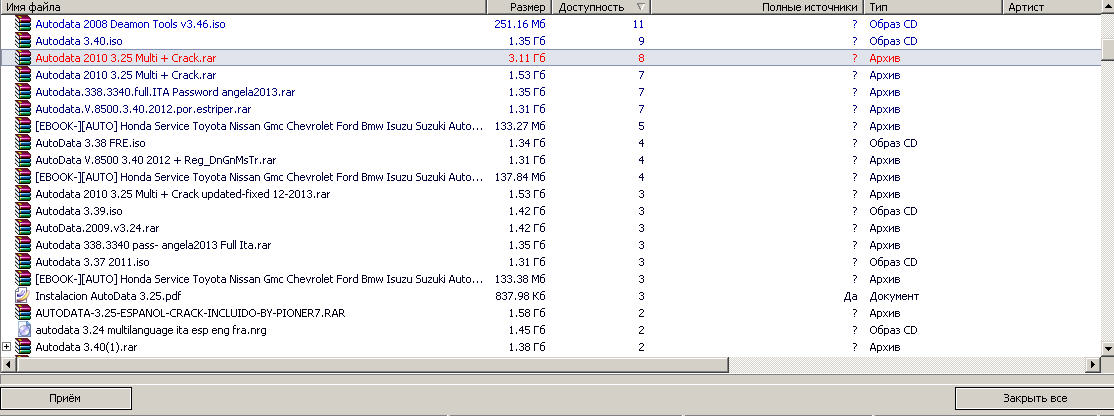Screen dimensions: 1114x416
Task: Select the AUTODATA-3.25-ESPANOL-CRACK-INCLUIDO-BY-PIONER7.RAR name
Action: pyautogui.click(x=190, y=314)
